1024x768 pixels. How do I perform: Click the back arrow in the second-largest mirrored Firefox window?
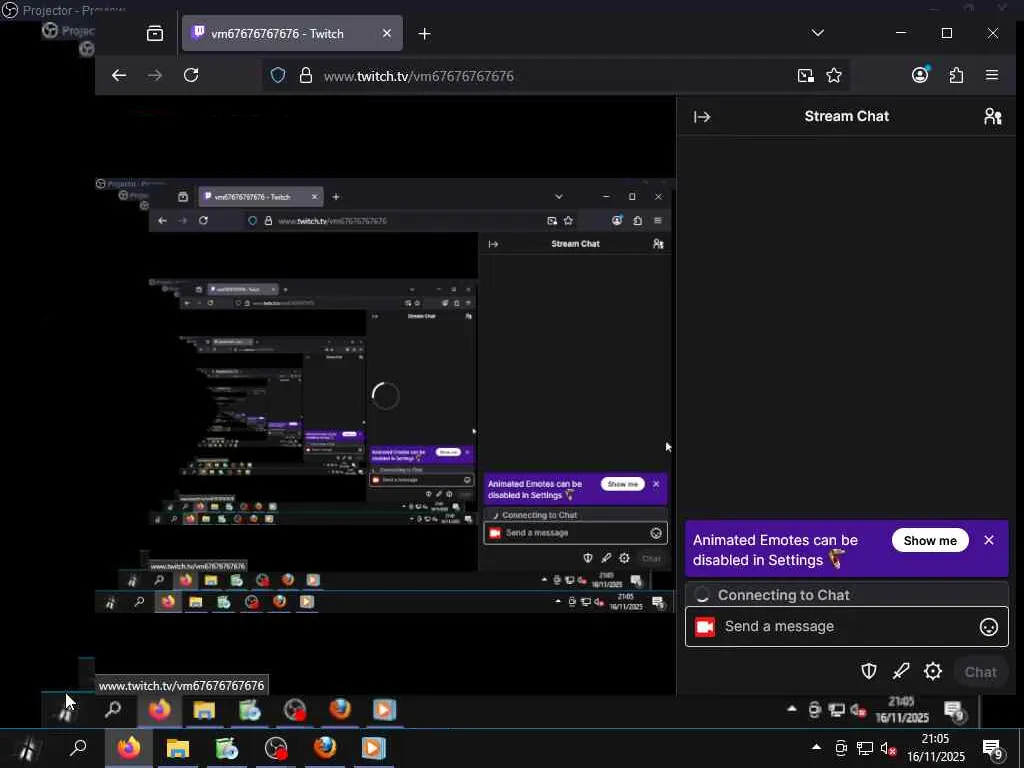point(163,221)
